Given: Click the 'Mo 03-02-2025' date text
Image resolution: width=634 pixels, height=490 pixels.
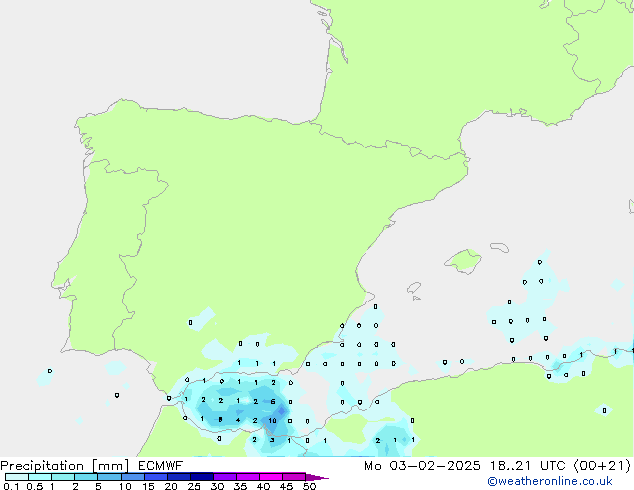Looking at the screenshot, I should pos(422,466).
